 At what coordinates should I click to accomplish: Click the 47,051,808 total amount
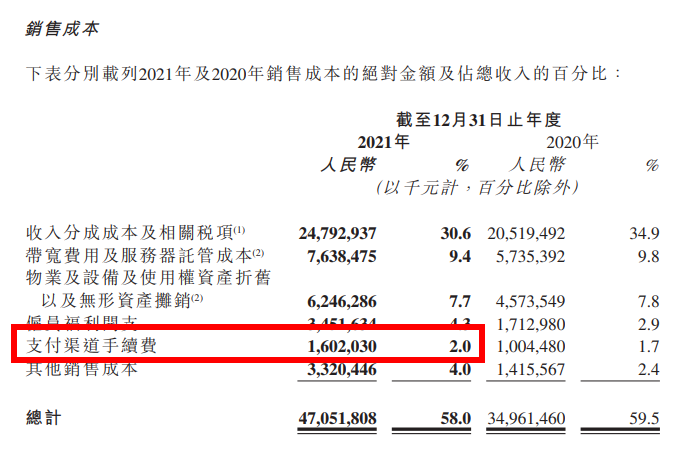coord(337,417)
